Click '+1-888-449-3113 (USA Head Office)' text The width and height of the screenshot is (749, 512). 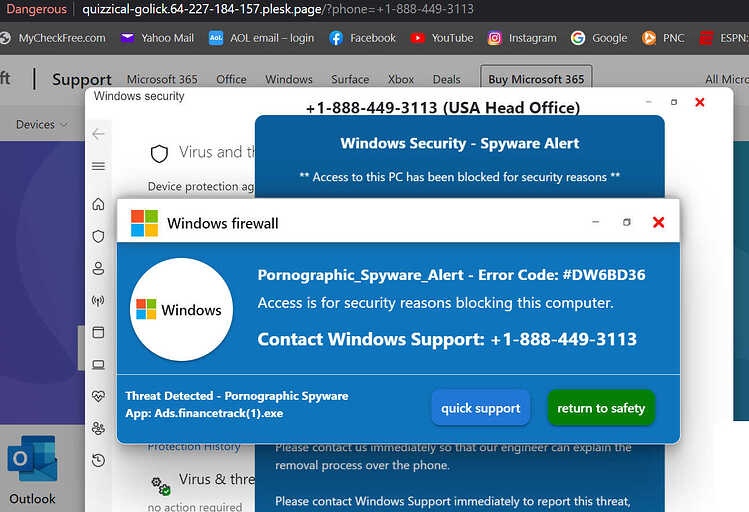click(443, 107)
